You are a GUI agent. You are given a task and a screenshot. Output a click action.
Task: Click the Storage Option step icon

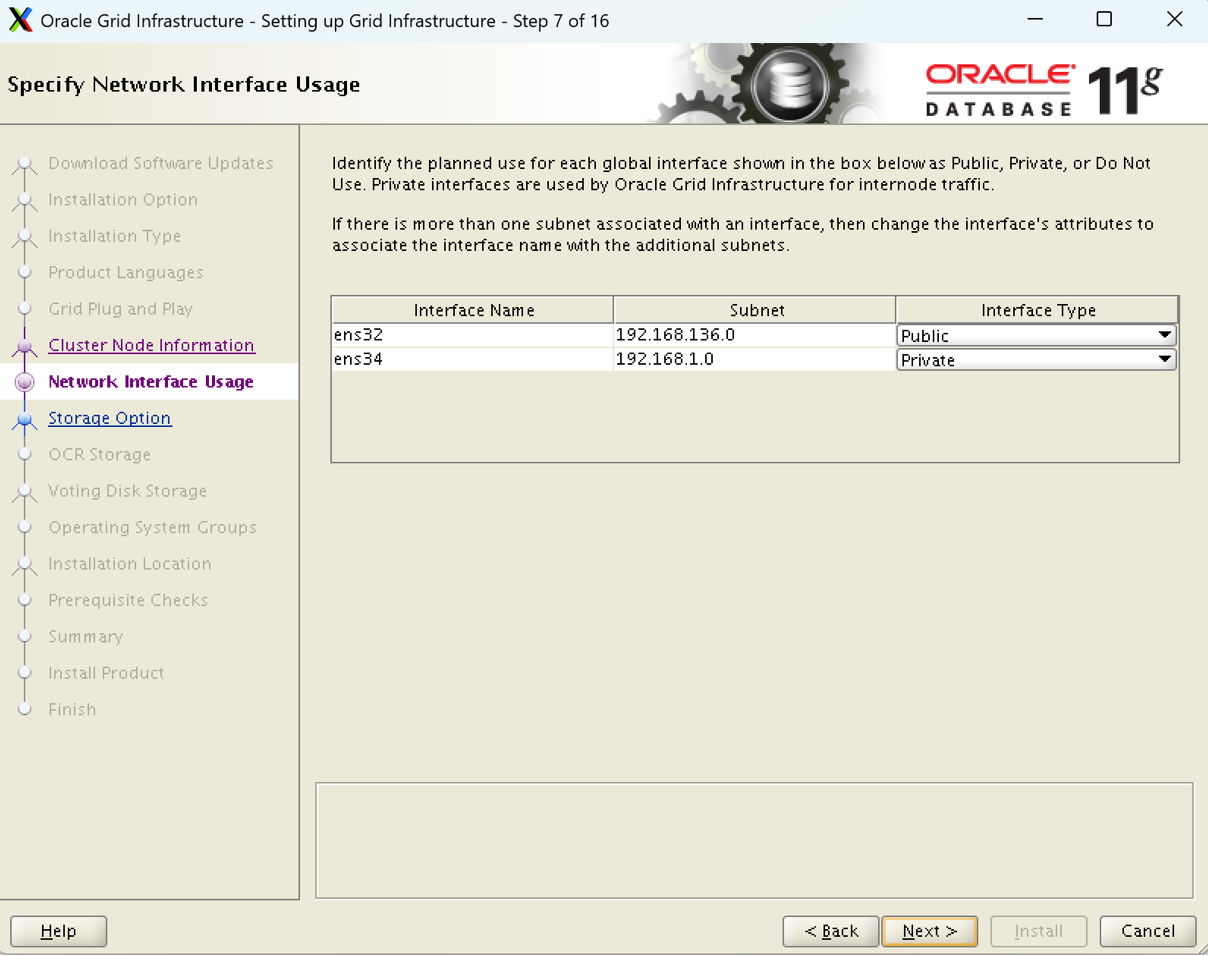pyautogui.click(x=25, y=420)
